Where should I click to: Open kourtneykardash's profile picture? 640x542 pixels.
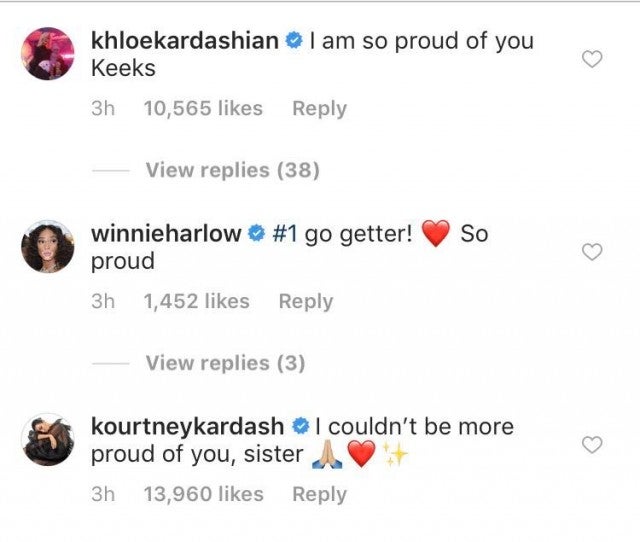coord(47,438)
